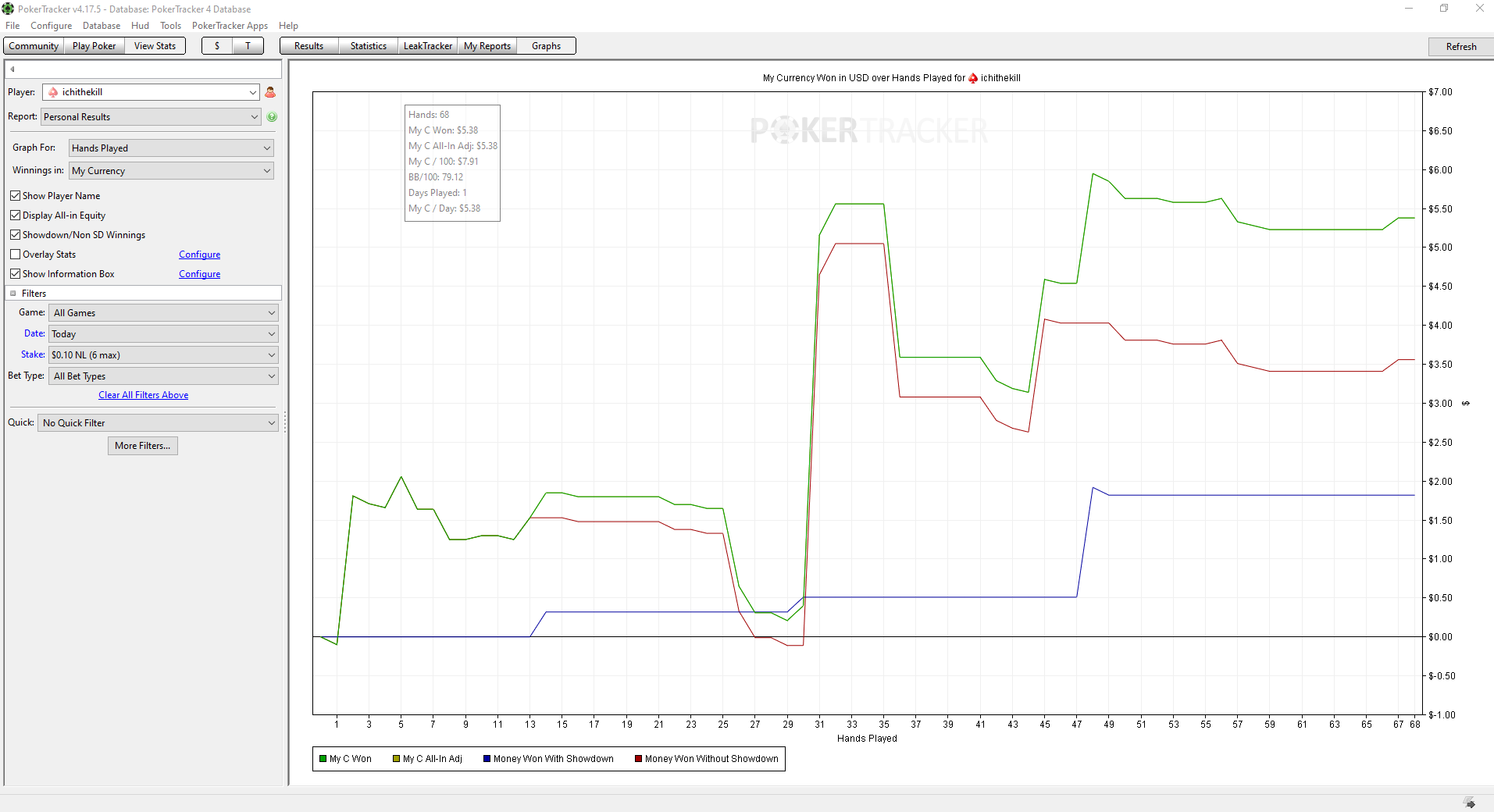Open the Hud menu
This screenshot has height=812, width=1494.
click(140, 26)
